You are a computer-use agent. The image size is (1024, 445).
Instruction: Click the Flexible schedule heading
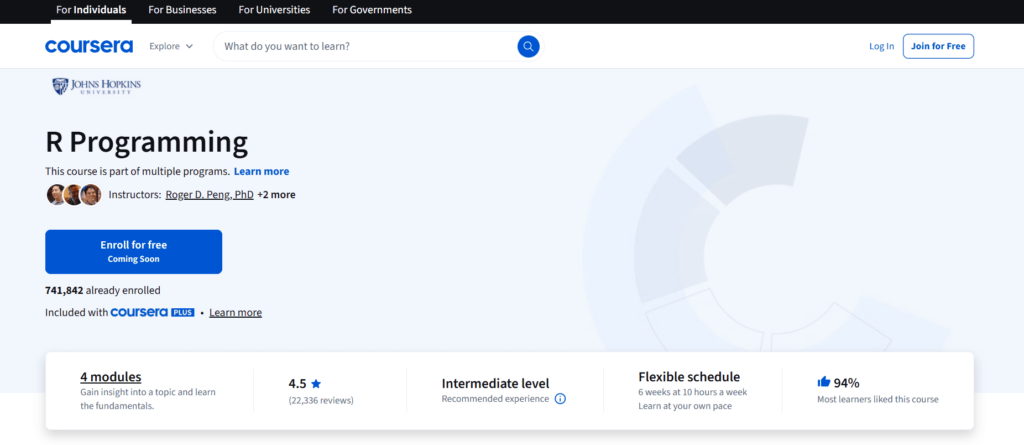(x=689, y=377)
